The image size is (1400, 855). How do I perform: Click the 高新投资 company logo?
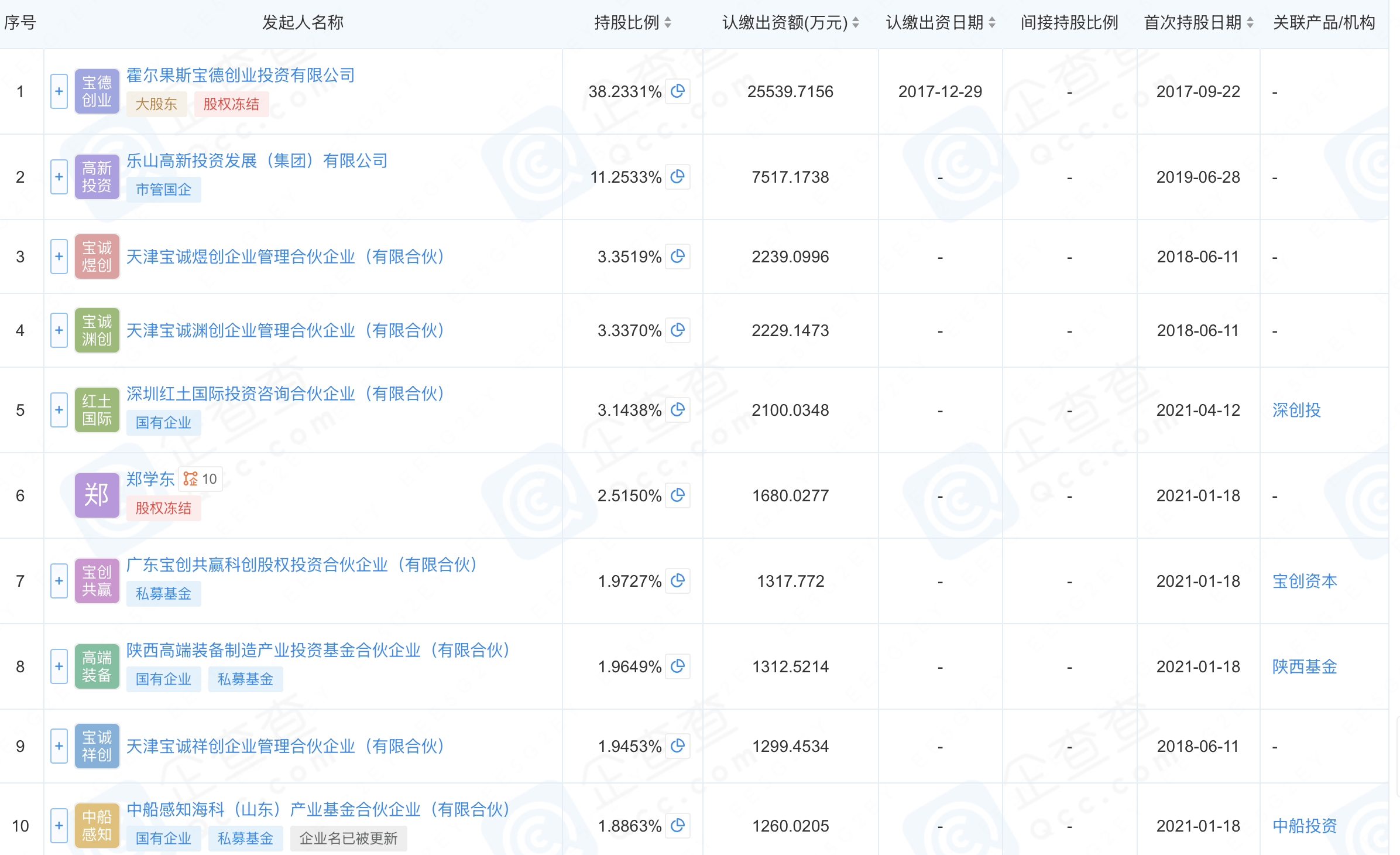97,177
